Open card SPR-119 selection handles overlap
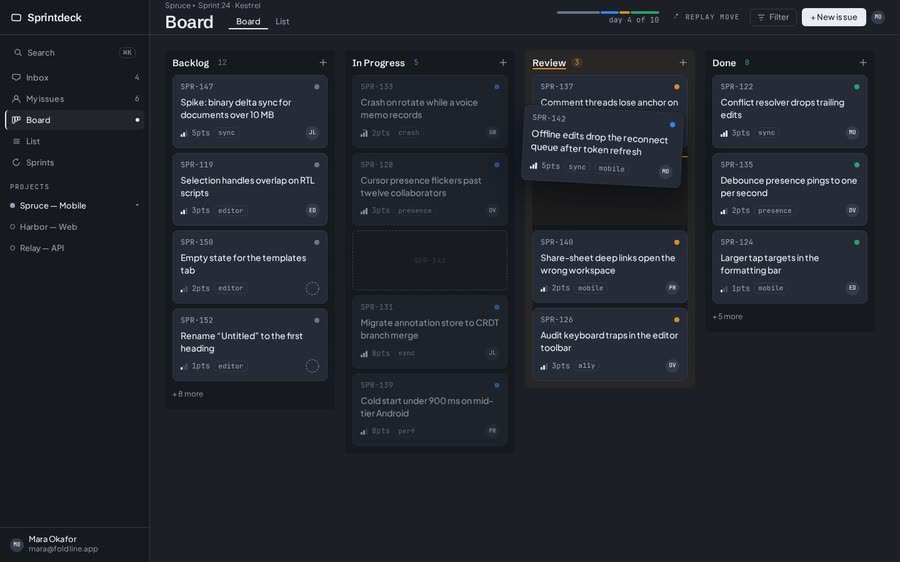The image size is (900, 562). click(250, 189)
